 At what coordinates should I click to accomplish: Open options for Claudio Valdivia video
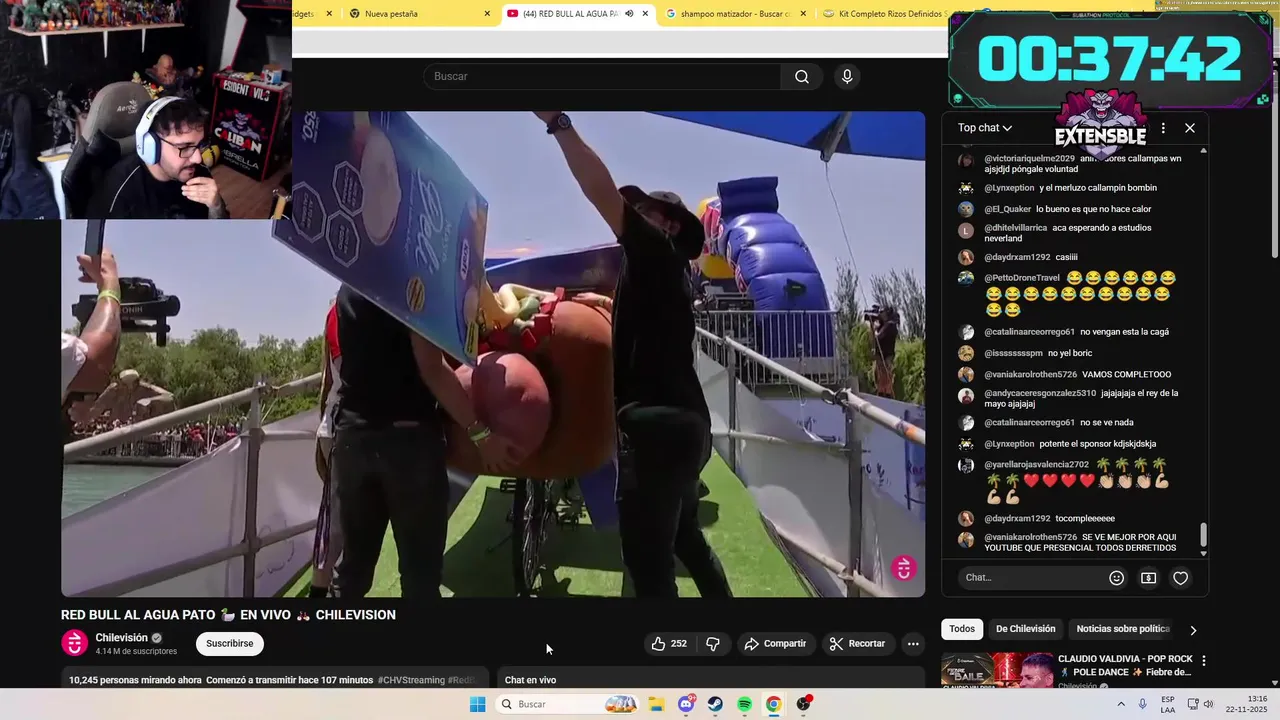pyautogui.click(x=1204, y=661)
